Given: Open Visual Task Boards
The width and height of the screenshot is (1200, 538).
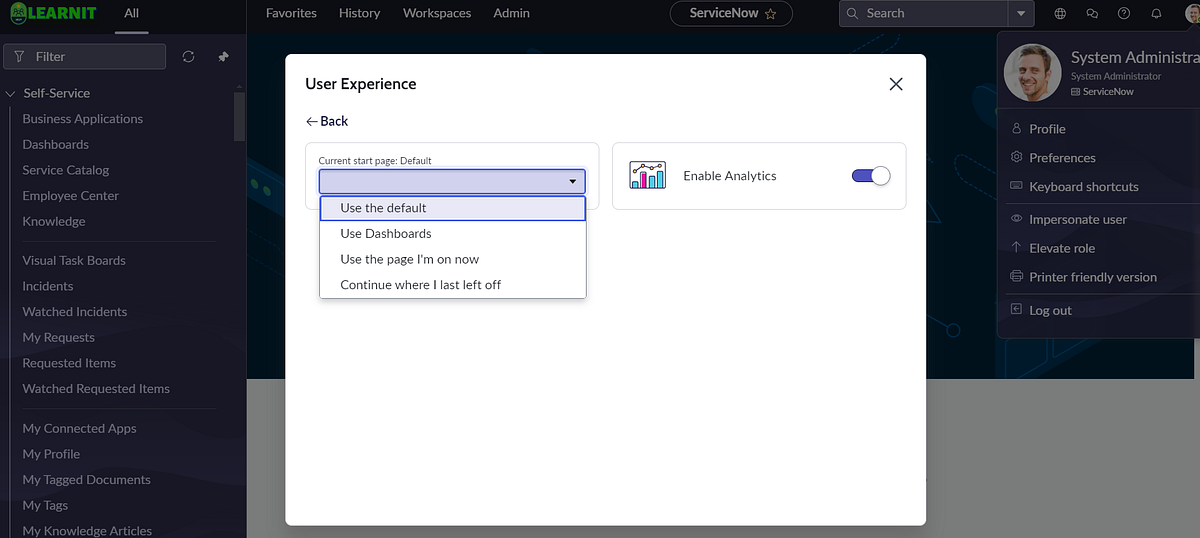Looking at the screenshot, I should click(x=74, y=261).
